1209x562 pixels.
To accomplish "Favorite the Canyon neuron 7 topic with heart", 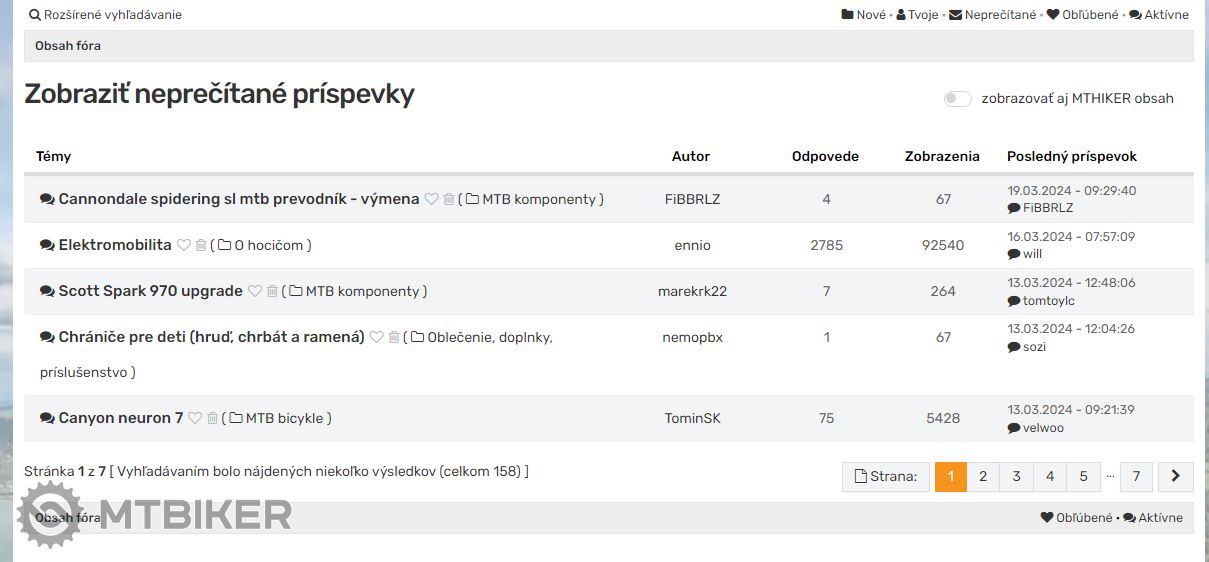I will tap(195, 418).
